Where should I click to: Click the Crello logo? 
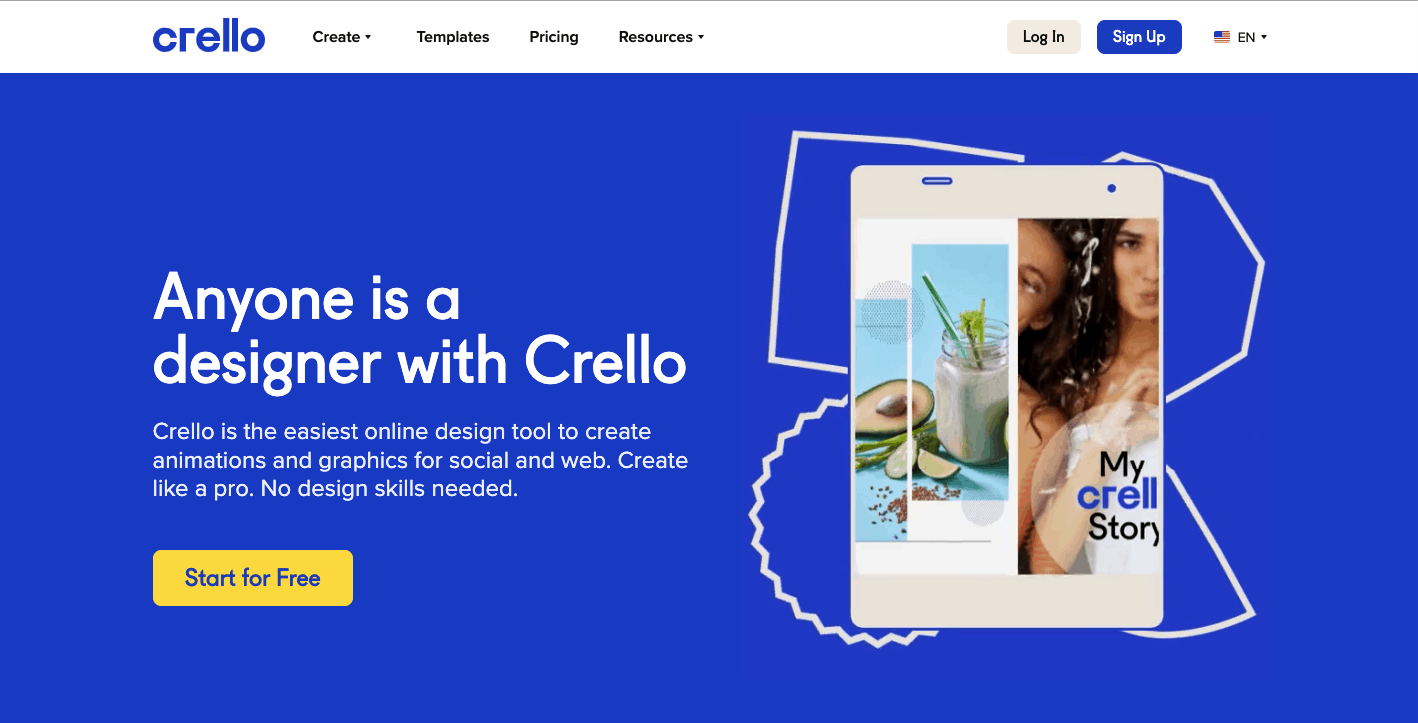209,37
